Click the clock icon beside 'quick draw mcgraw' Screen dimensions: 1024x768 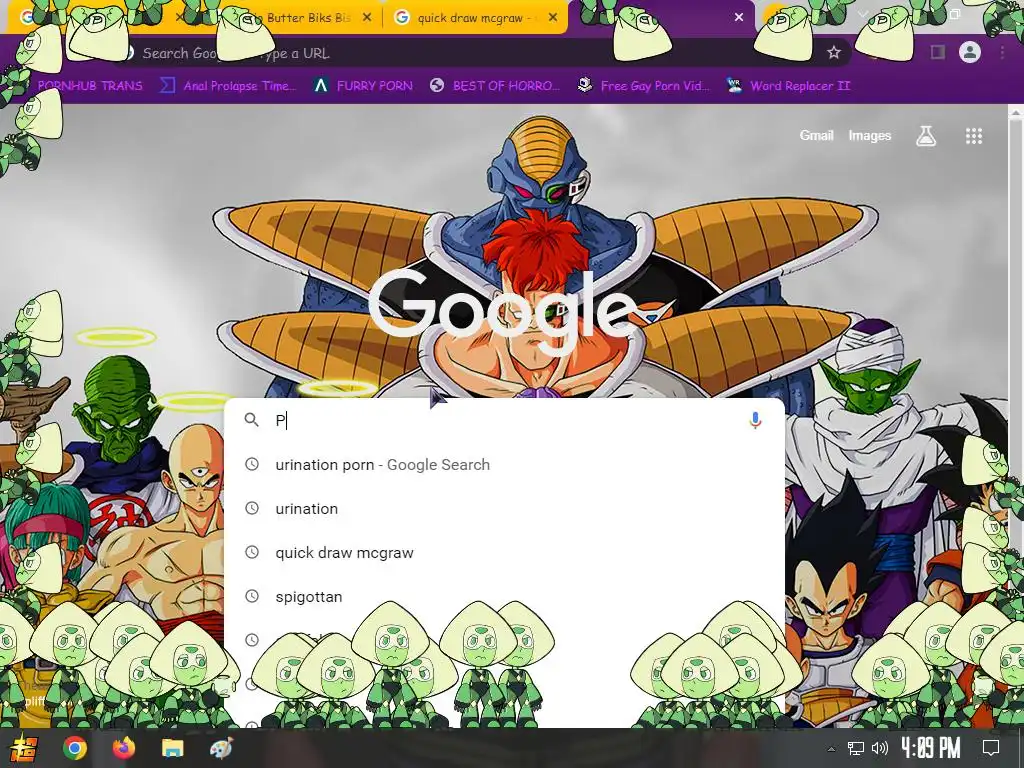(251, 552)
